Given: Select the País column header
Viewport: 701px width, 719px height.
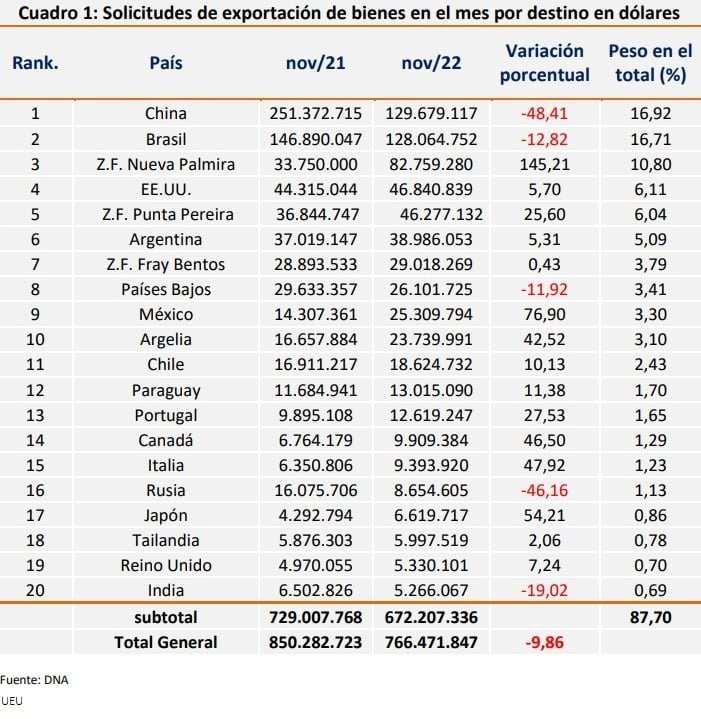Looking at the screenshot, I should coord(166,63).
